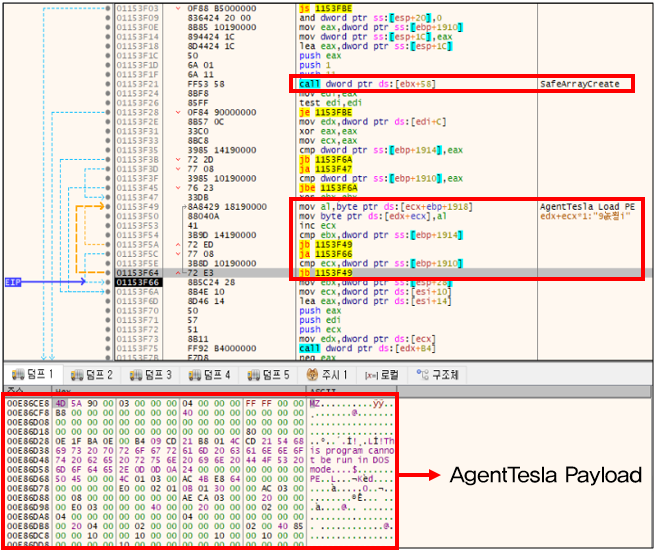This screenshot has width=657, height=551.
Task: Select instruction call dword ptr ds:[edx+B4]
Action: (x=367, y=348)
